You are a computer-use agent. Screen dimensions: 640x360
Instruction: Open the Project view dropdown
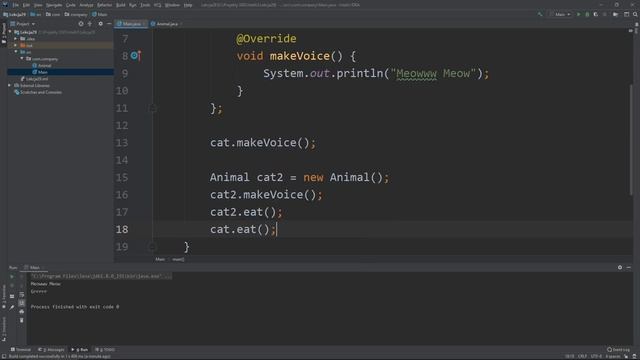(23, 24)
